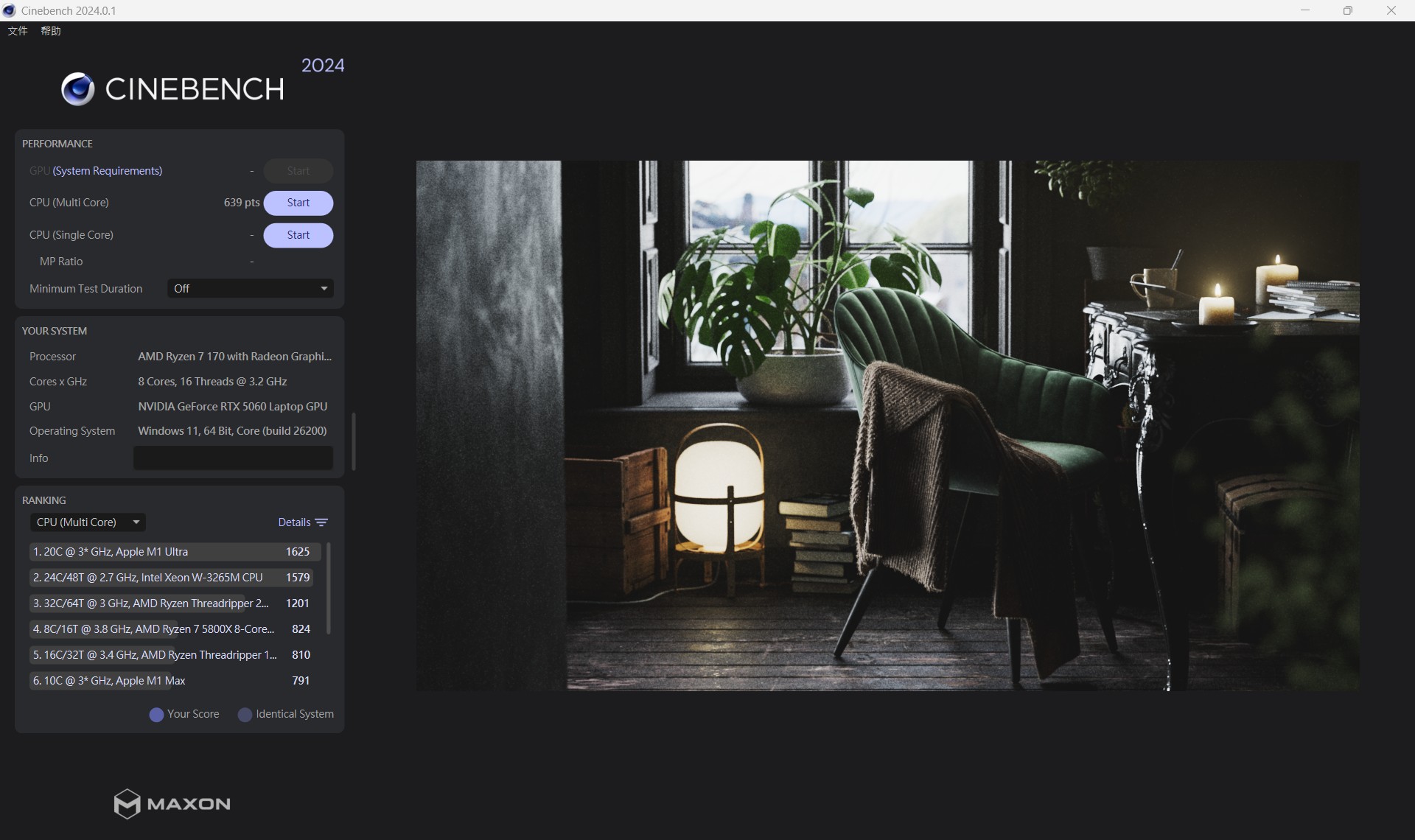Click the Windows 11 operating system text

pos(232,431)
